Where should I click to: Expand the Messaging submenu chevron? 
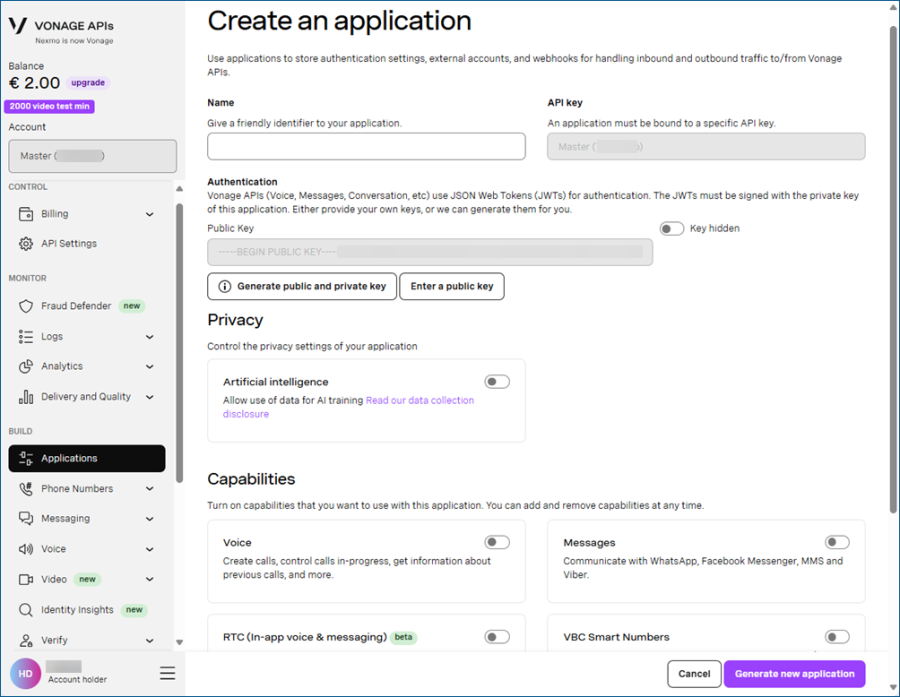tap(150, 519)
